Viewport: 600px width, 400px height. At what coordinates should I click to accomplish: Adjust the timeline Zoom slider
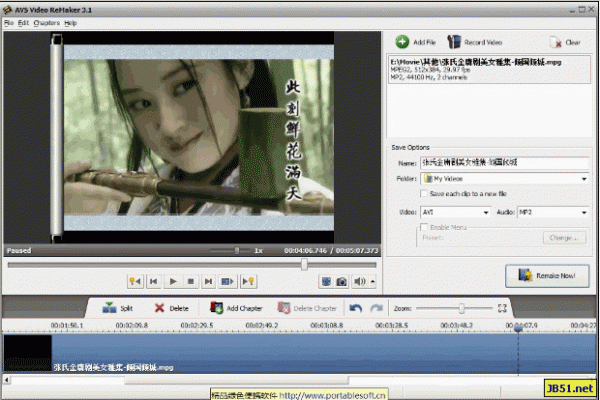click(x=461, y=308)
